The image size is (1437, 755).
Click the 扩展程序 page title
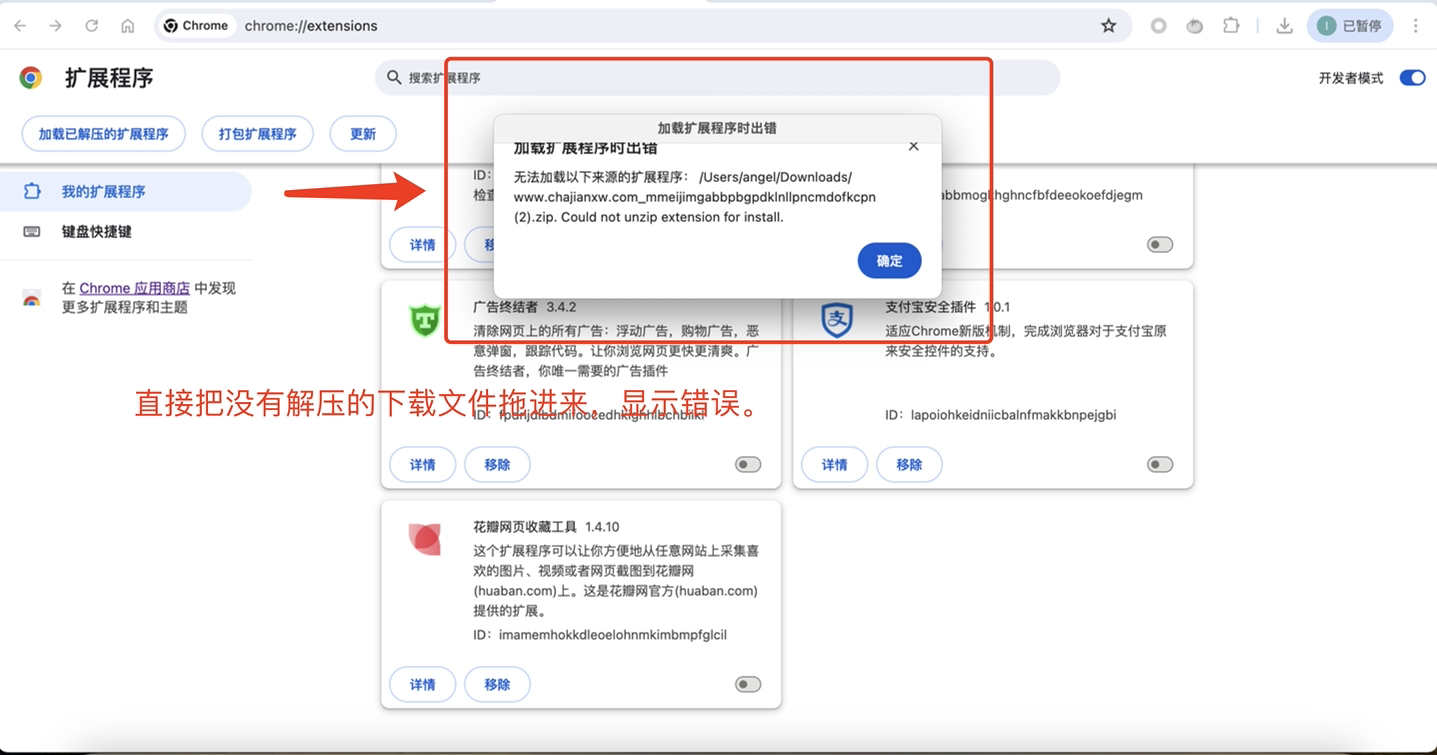pyautogui.click(x=109, y=78)
